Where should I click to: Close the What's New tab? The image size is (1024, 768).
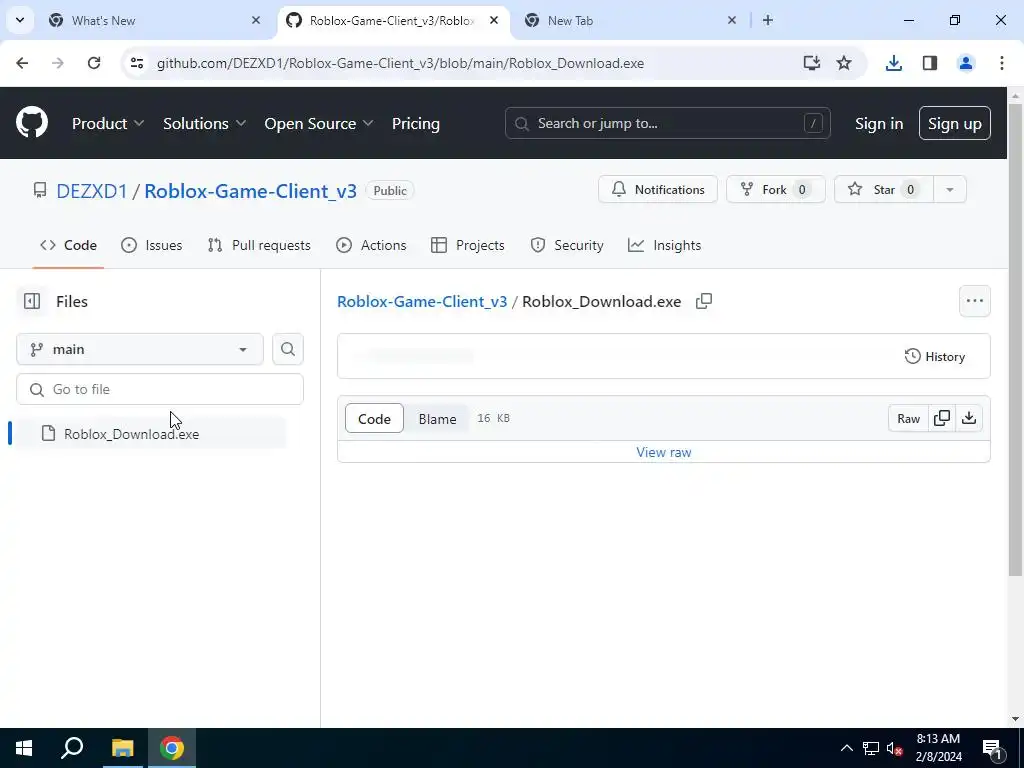256,21
